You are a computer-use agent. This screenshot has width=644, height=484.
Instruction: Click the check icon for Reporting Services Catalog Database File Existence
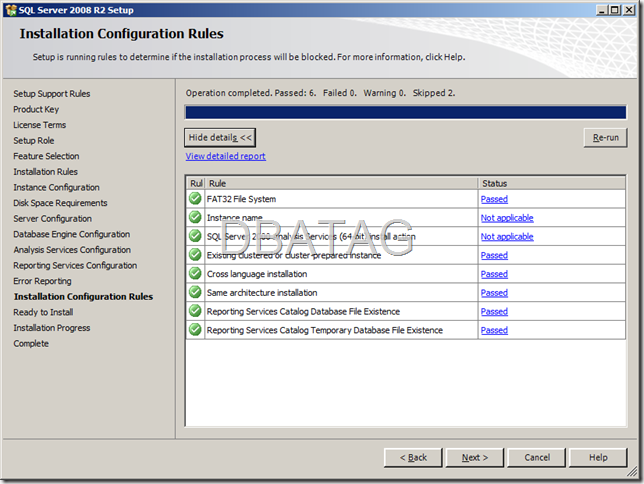195,311
